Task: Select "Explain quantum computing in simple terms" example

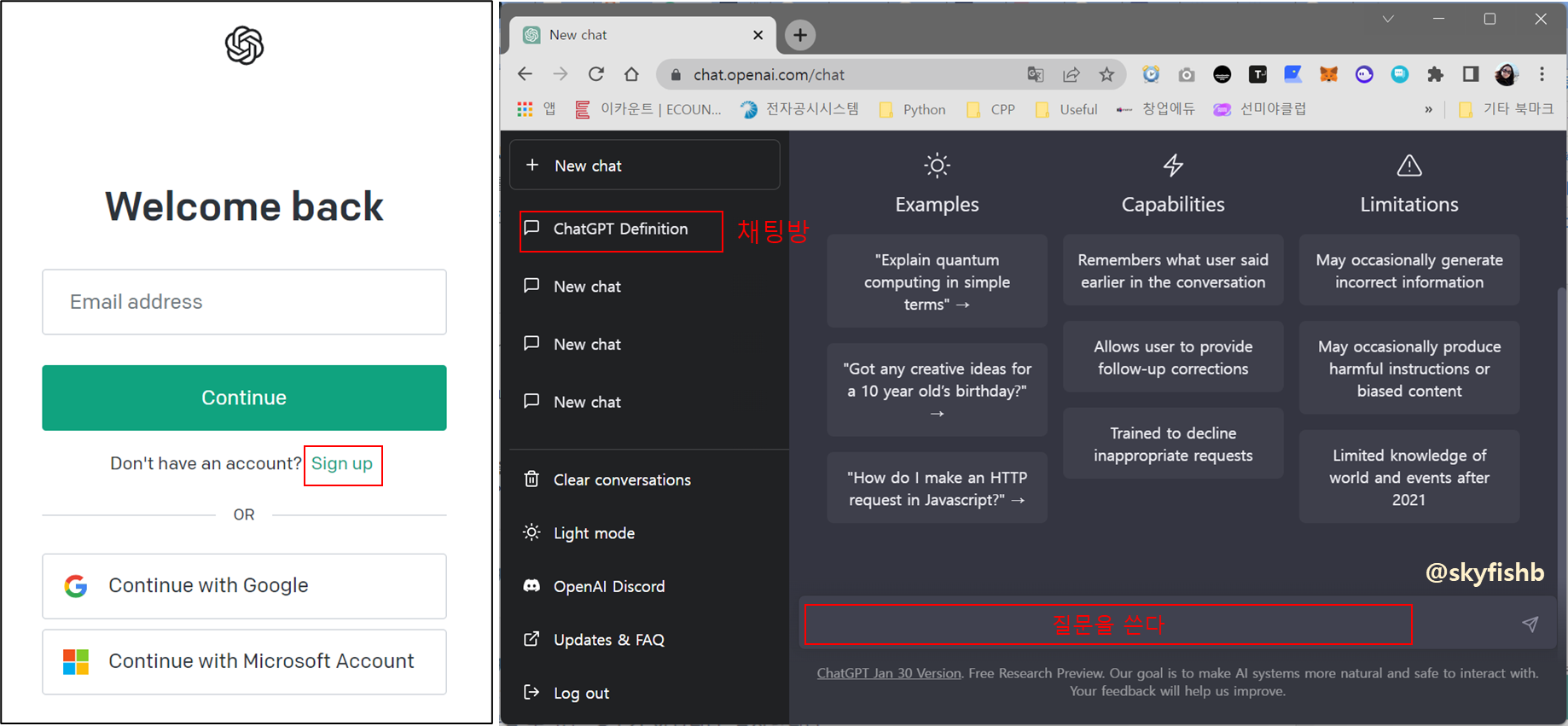Action: tap(937, 282)
